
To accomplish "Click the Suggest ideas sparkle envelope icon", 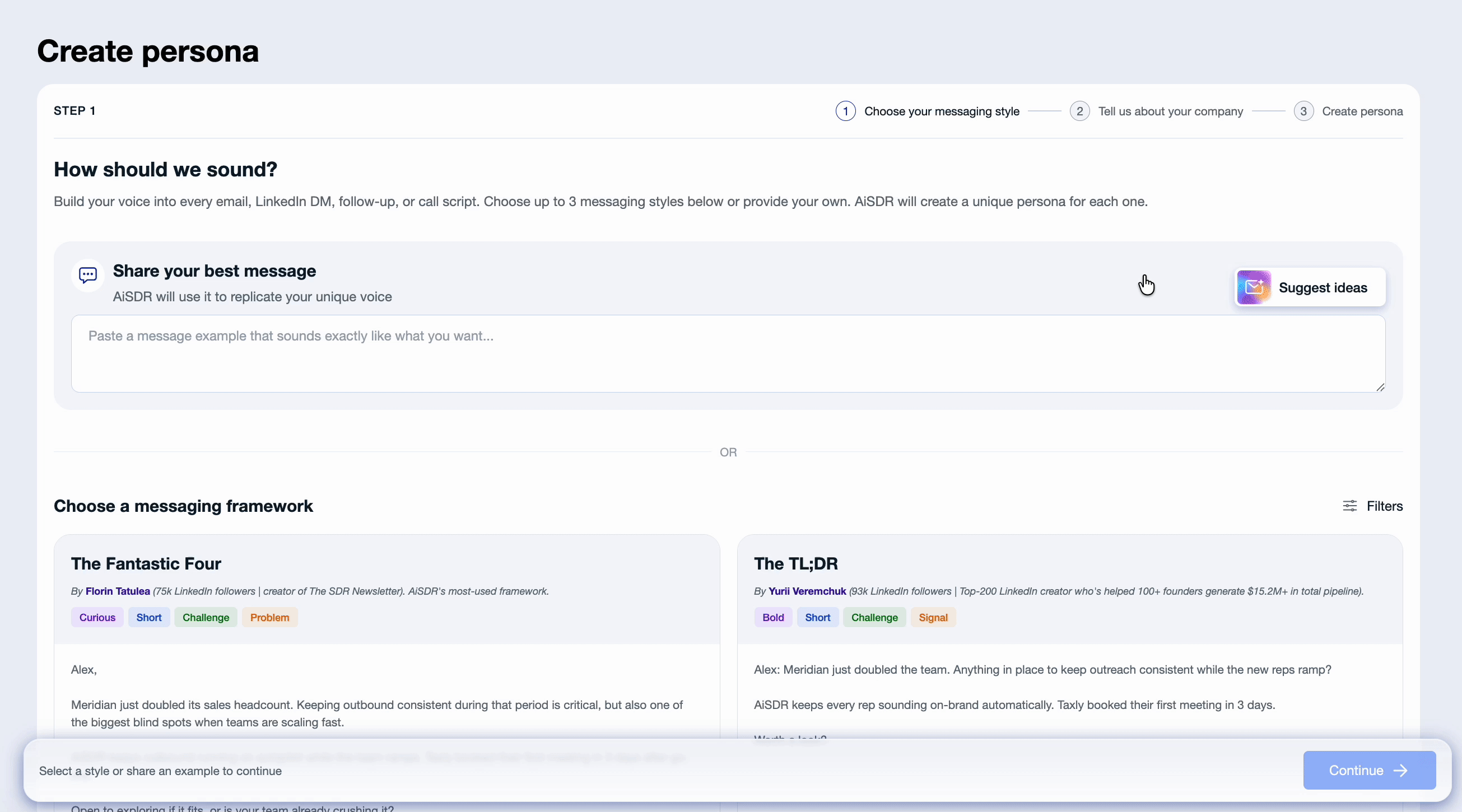I will pos(1254,287).
